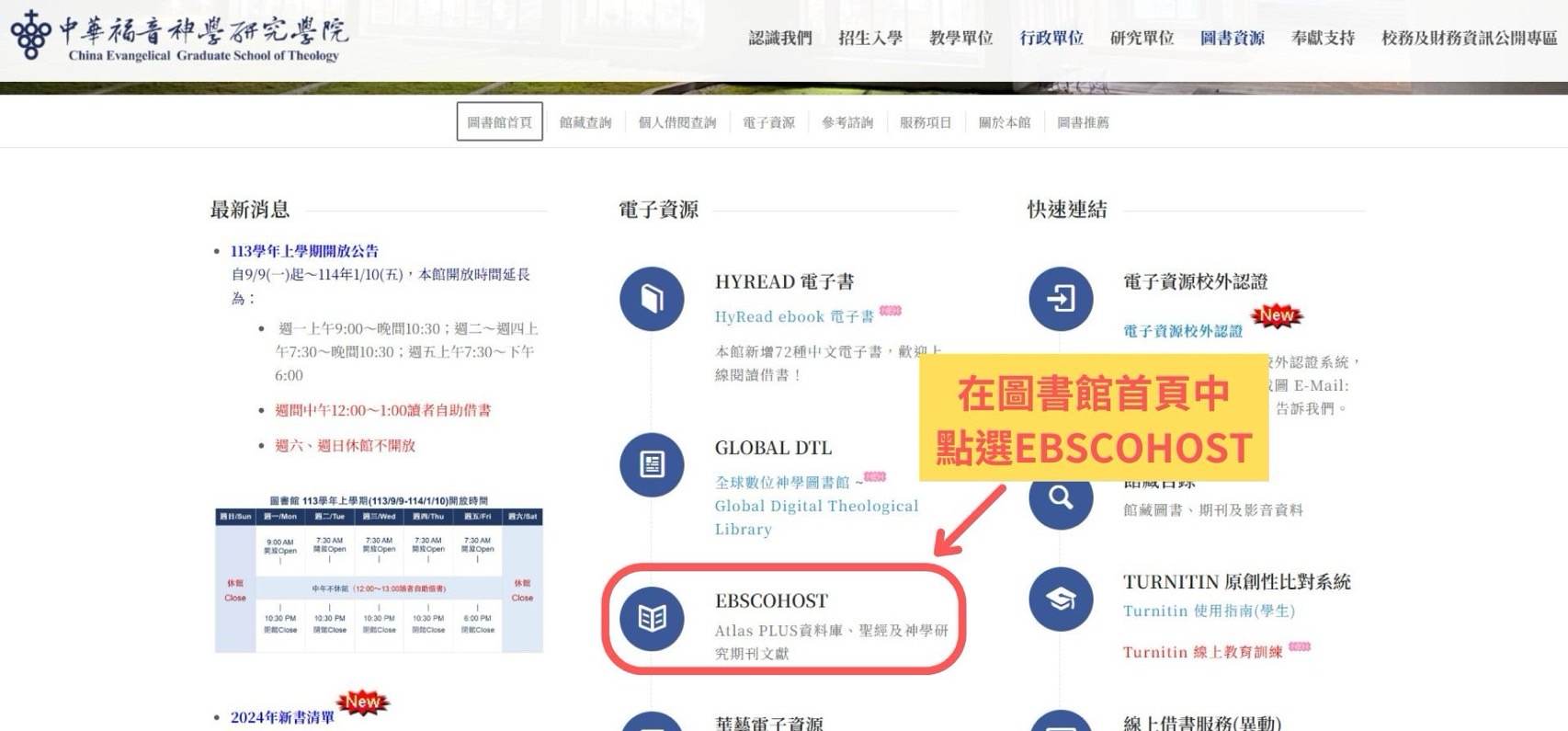Click the 線上借書服務(異動) heading
Image resolution: width=1568 pixels, height=731 pixels.
[x=1201, y=723]
